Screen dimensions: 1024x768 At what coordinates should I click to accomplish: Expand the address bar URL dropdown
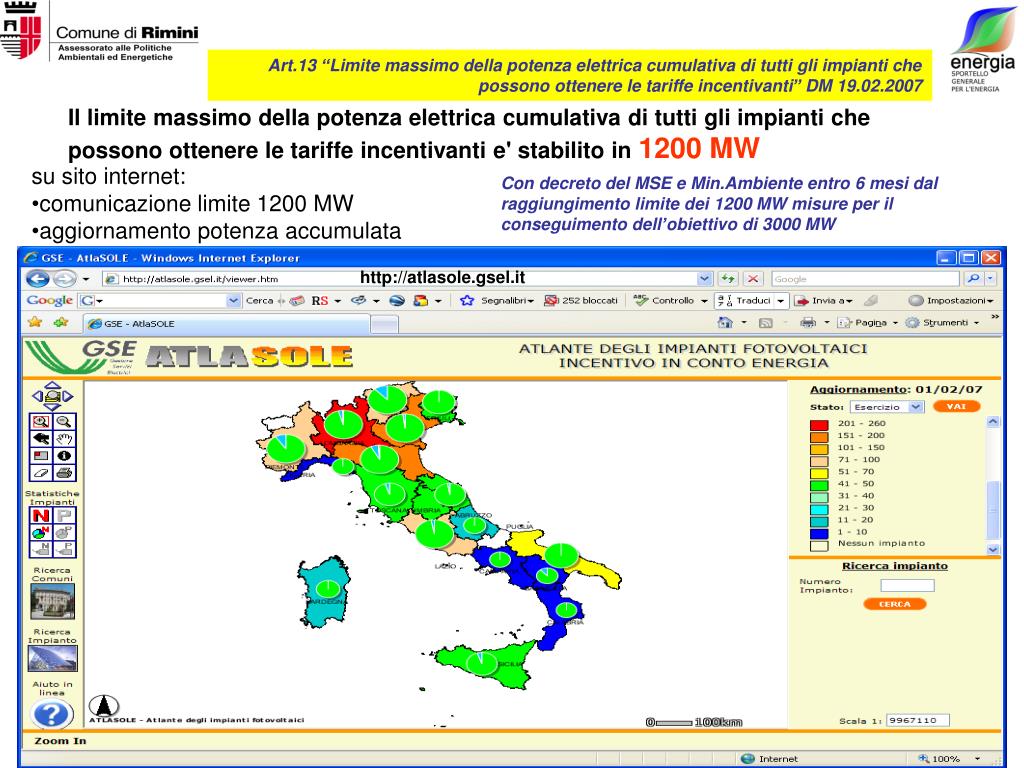[x=704, y=279]
